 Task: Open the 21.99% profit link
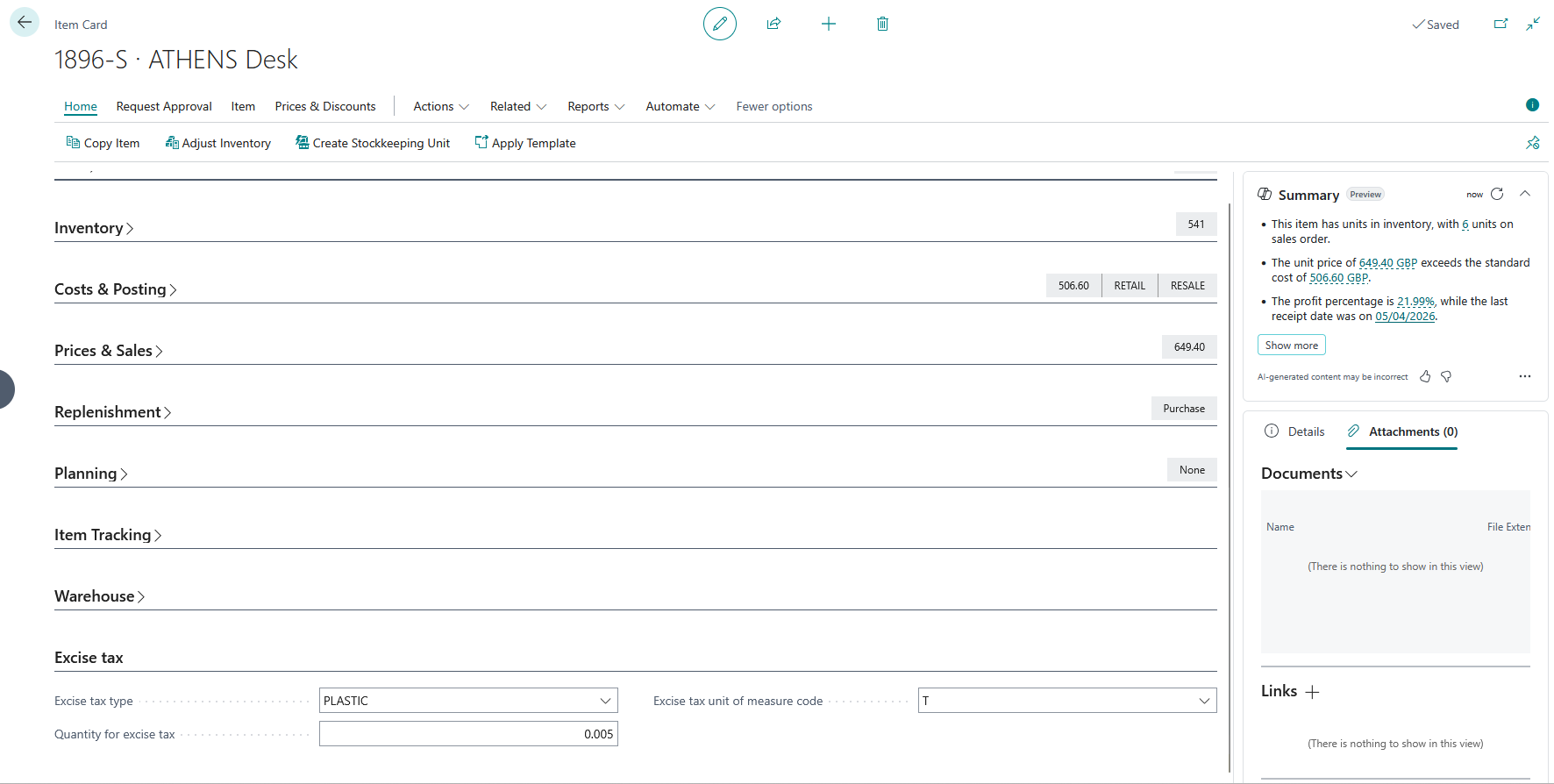(1415, 302)
